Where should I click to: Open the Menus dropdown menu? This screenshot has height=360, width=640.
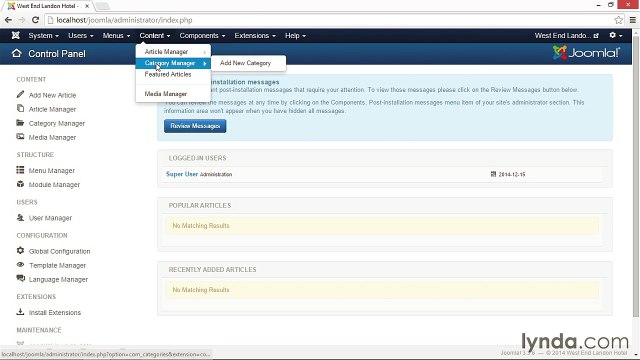click(x=116, y=36)
